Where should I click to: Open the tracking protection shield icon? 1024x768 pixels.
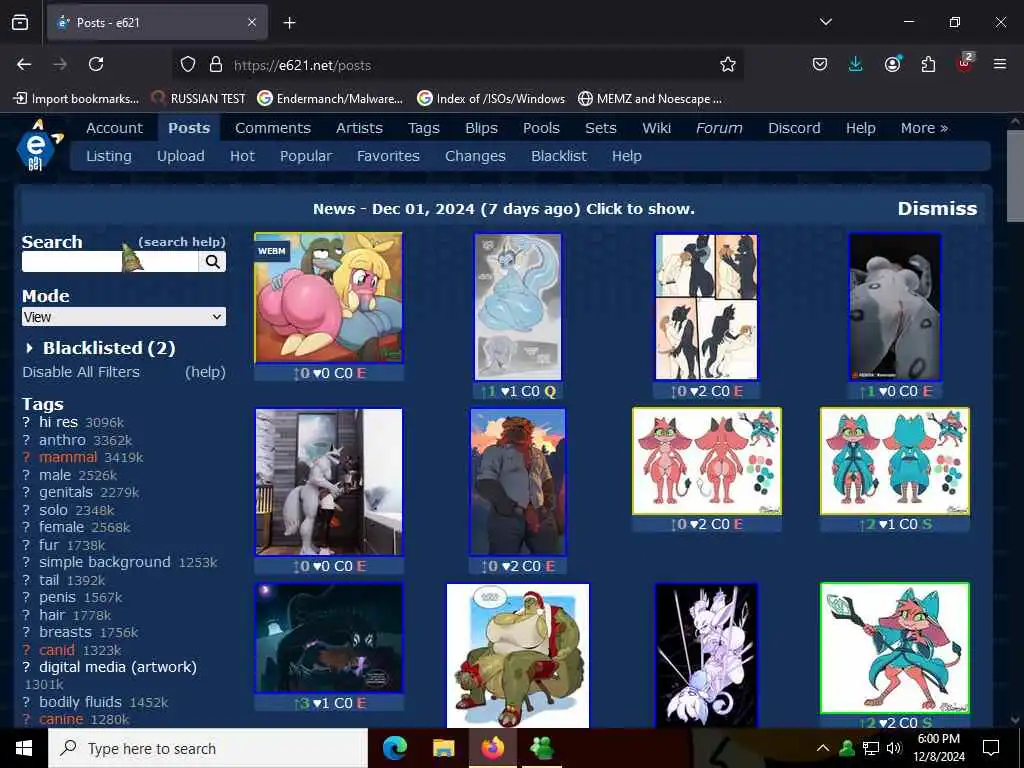(188, 65)
